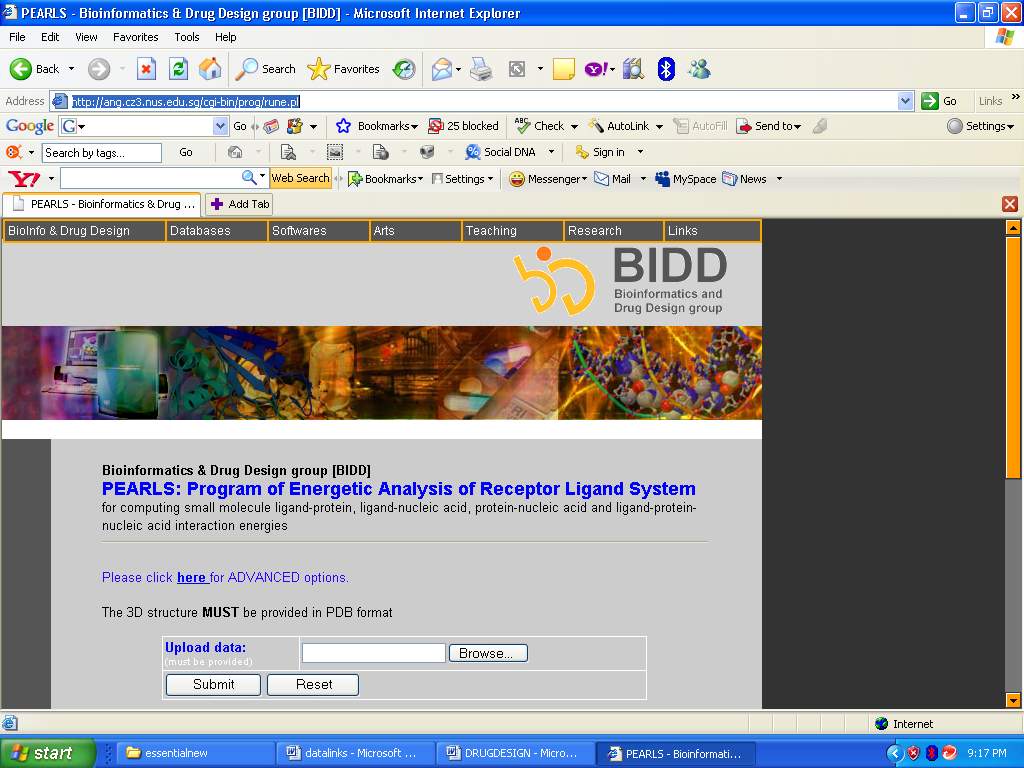Click the MySpace toolbar button
Image resolution: width=1024 pixels, height=768 pixels.
click(685, 179)
